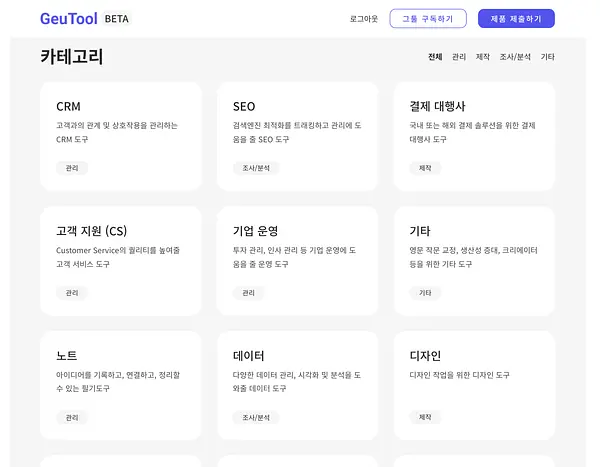Select the 기타 filter tab

tap(548, 57)
